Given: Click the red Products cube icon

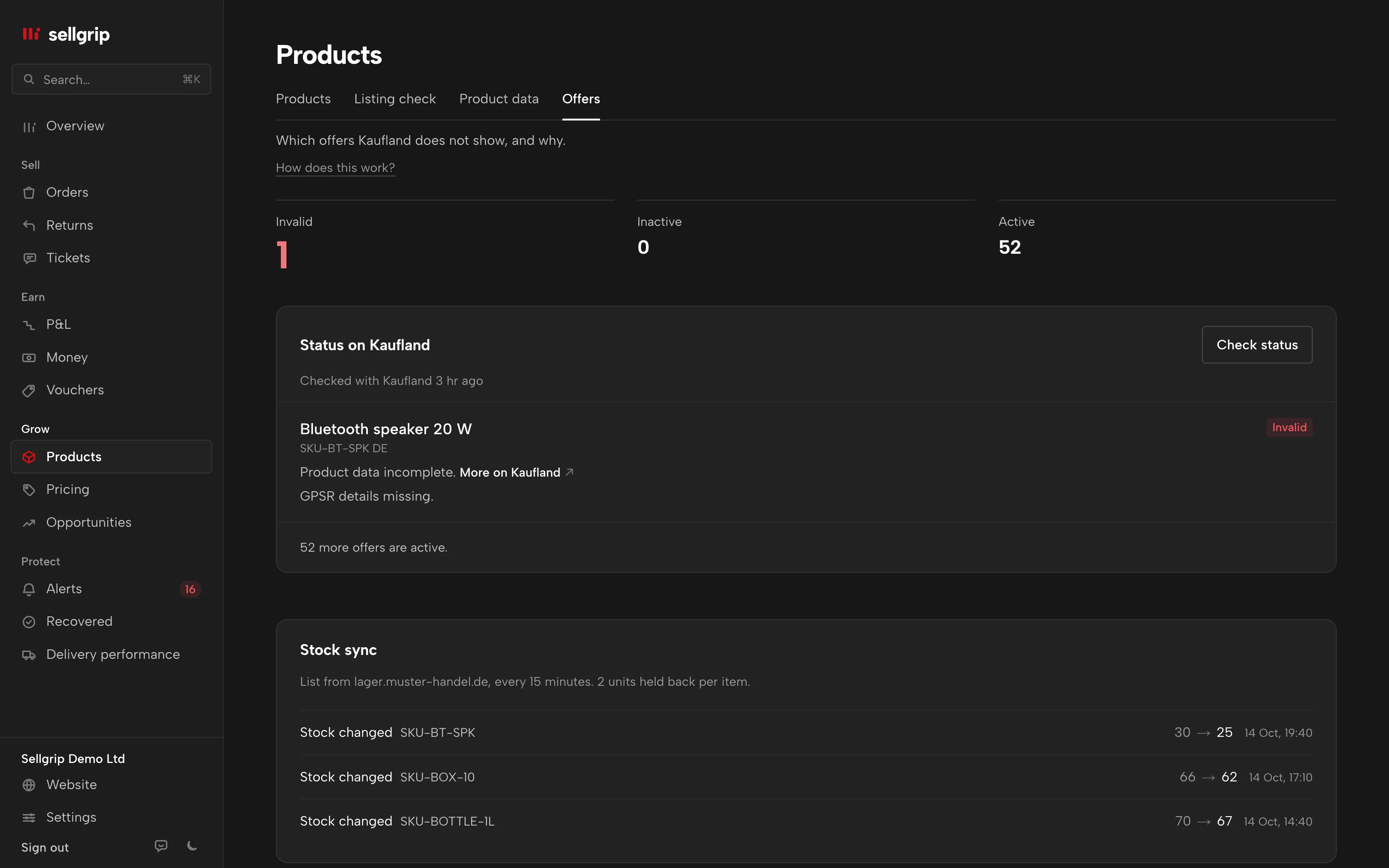Looking at the screenshot, I should (29, 457).
